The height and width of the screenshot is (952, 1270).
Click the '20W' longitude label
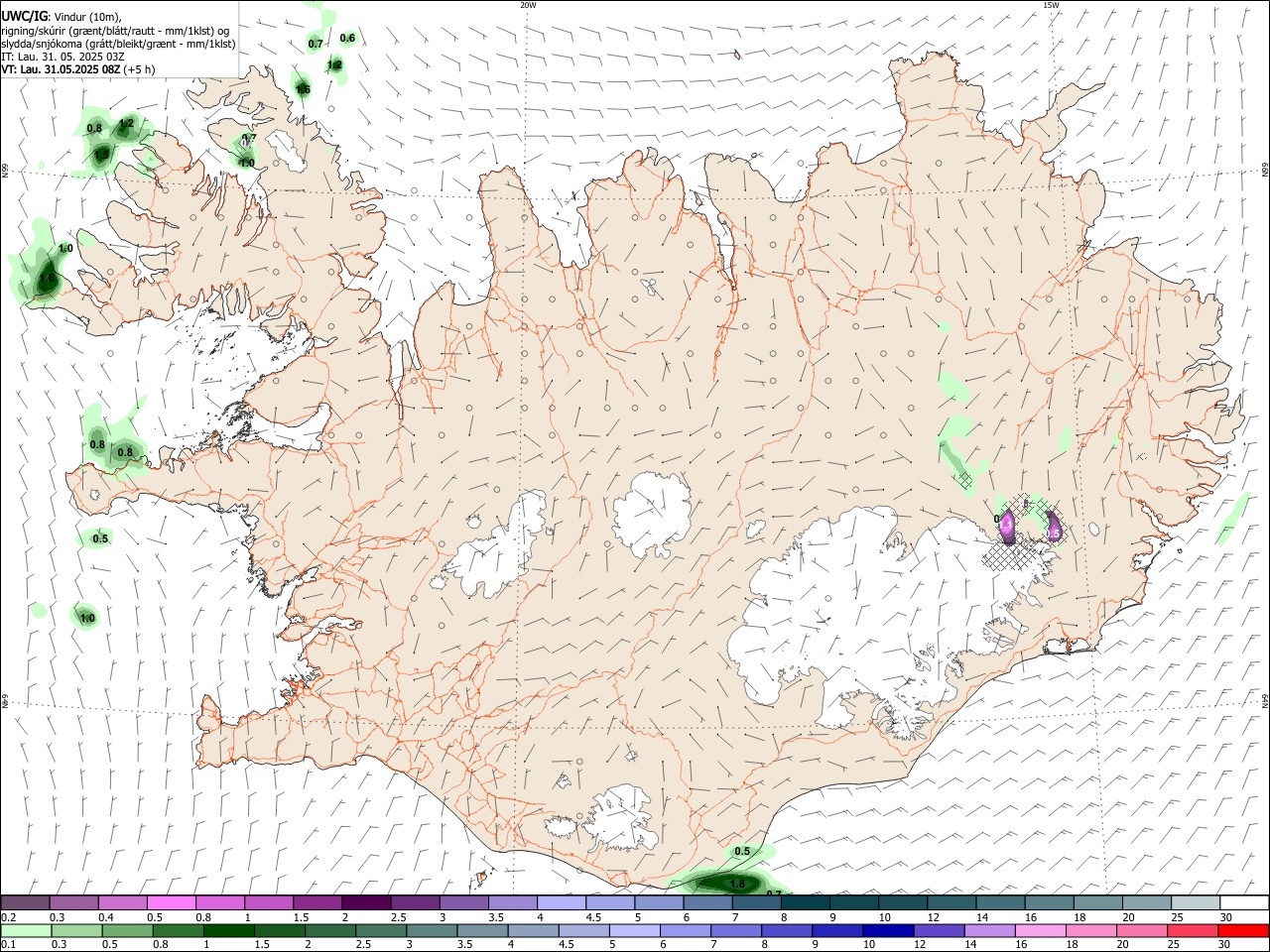pos(528,5)
